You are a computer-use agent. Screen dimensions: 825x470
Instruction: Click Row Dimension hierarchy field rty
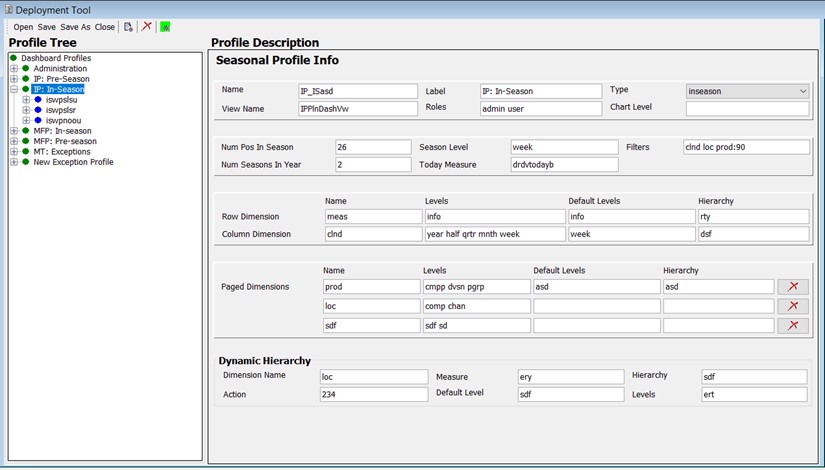[x=753, y=216]
